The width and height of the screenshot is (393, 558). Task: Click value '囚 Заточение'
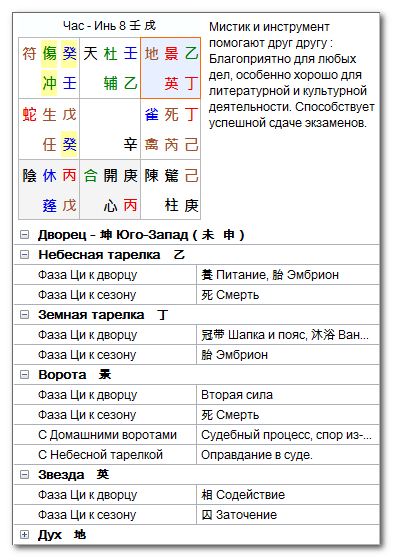239,515
